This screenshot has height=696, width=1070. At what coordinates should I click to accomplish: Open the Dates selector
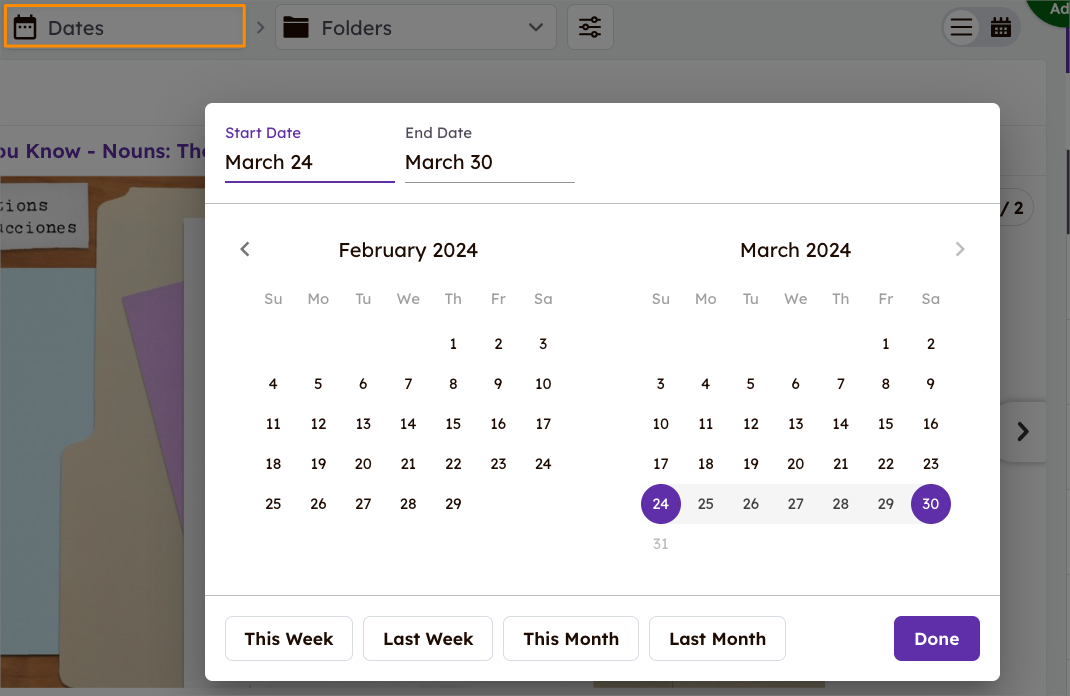[x=125, y=27]
